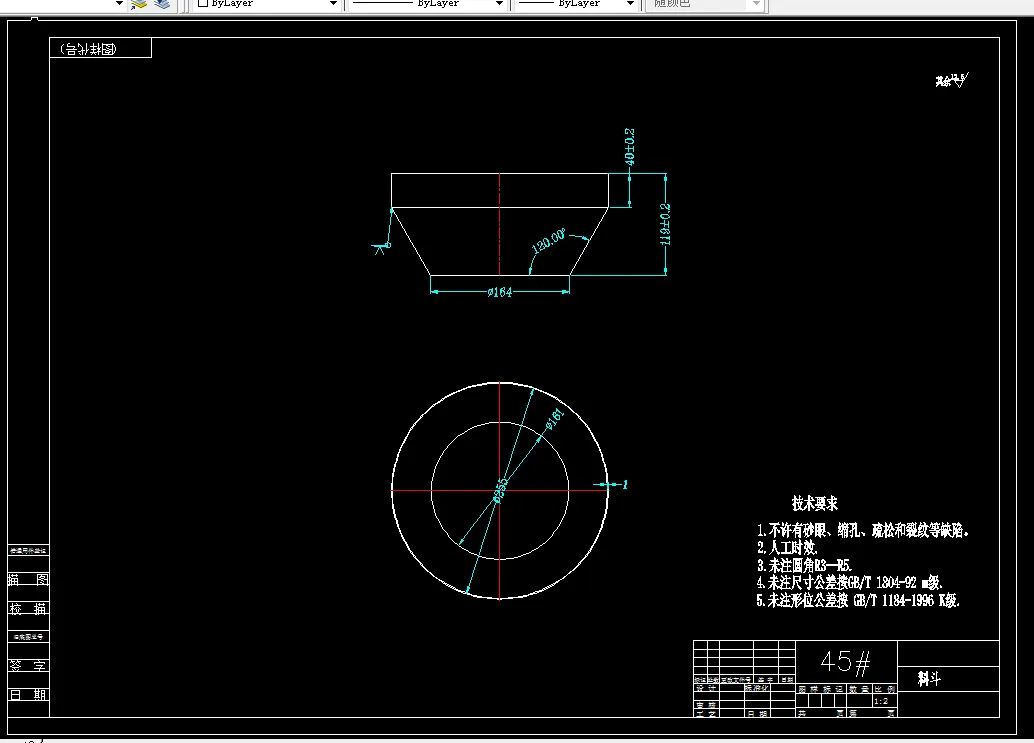This screenshot has height=743, width=1034.
Task: Click the 1:2 scale value
Action: [881, 701]
